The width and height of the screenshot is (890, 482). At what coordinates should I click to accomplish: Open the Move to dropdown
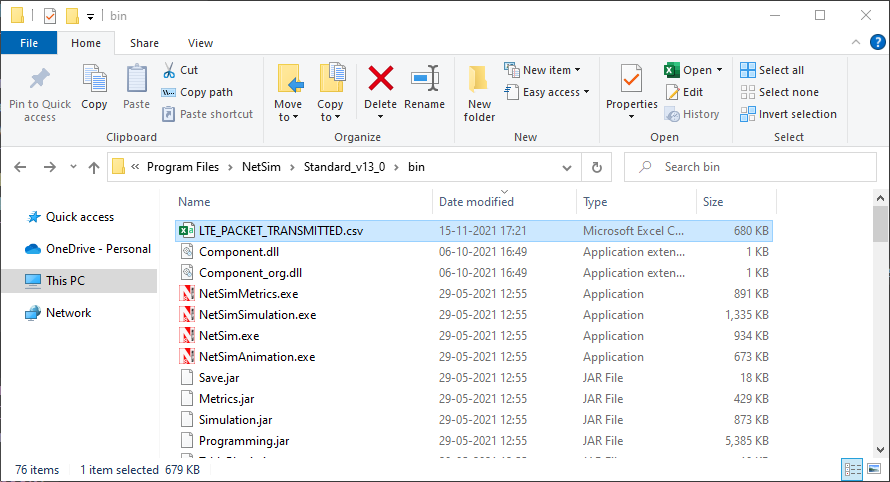click(288, 93)
